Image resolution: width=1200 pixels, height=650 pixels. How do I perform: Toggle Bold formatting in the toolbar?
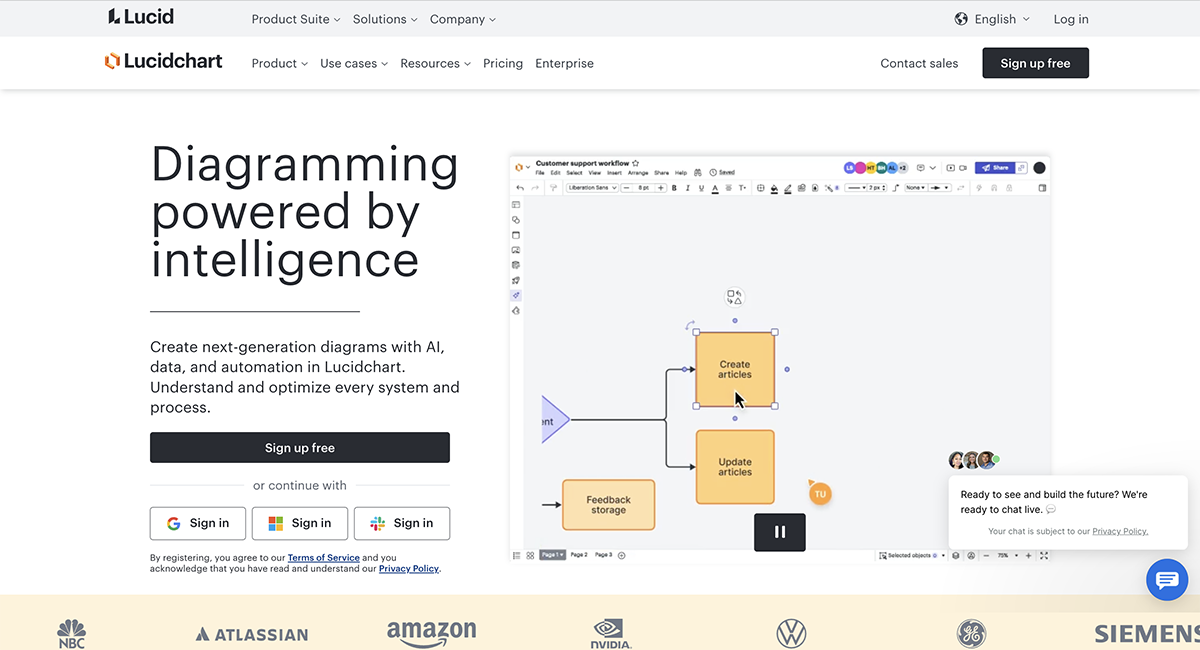(673, 187)
